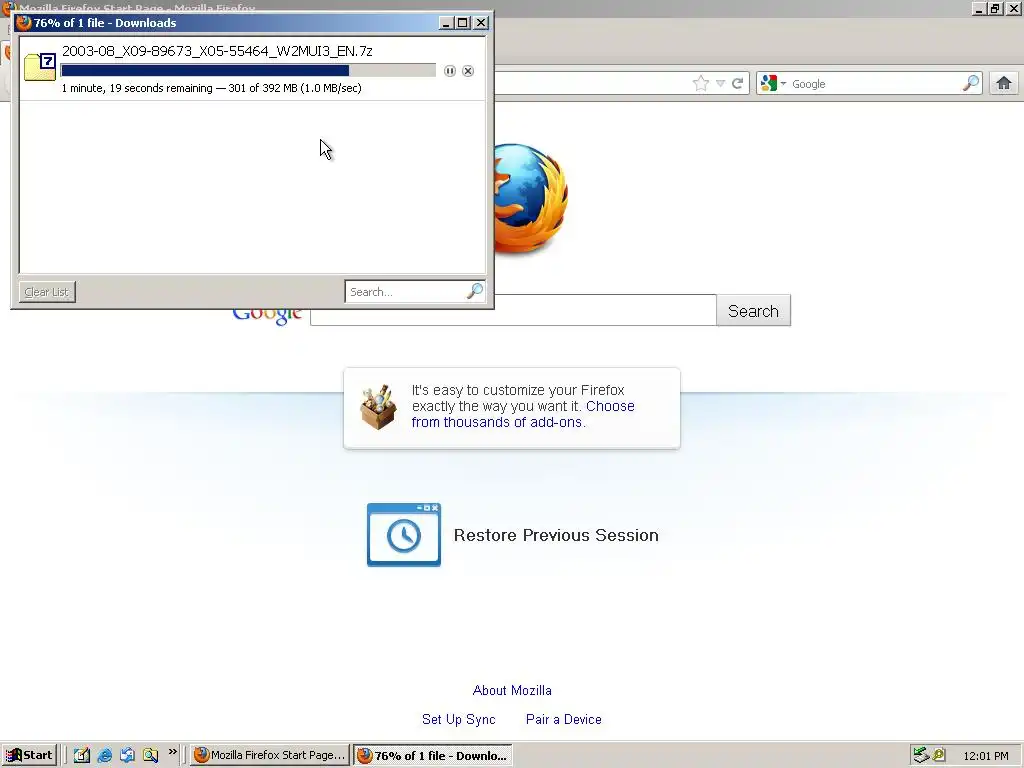
Task: Cancel the 7z file download
Action: (x=468, y=71)
